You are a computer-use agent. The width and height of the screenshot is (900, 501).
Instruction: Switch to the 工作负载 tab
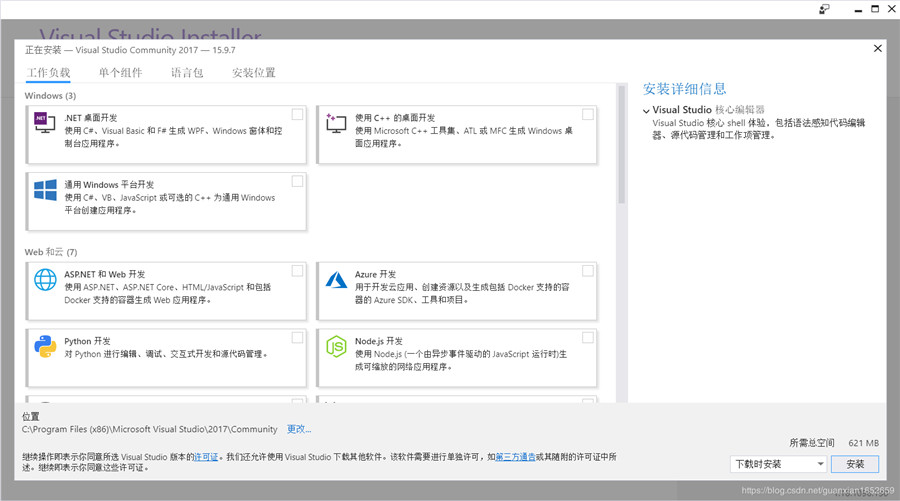pyautogui.click(x=48, y=73)
